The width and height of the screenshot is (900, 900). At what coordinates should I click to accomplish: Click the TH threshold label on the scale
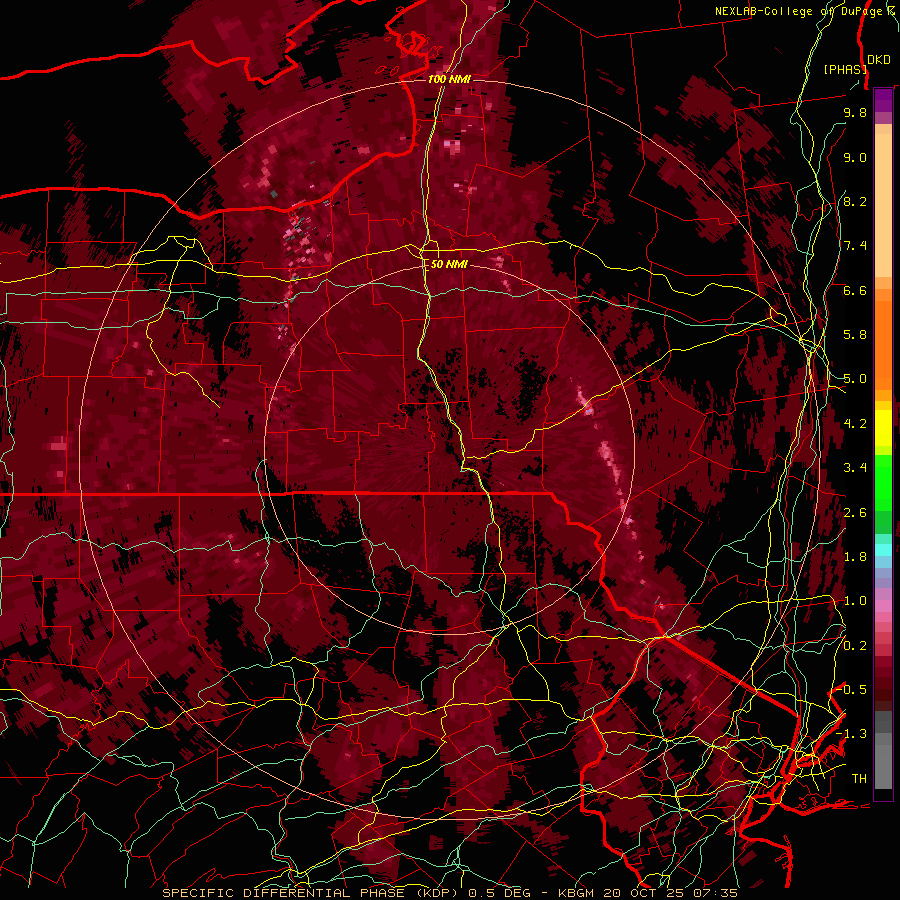(859, 778)
